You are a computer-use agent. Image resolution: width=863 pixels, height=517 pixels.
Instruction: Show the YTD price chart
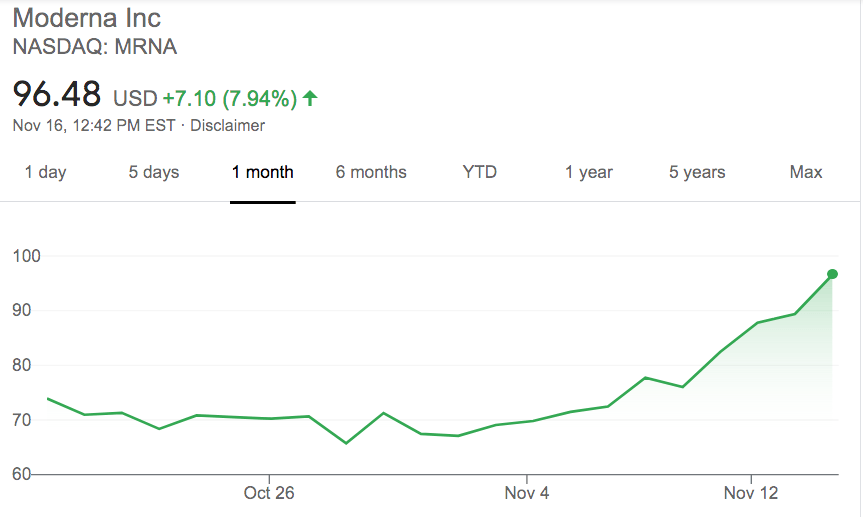point(480,172)
